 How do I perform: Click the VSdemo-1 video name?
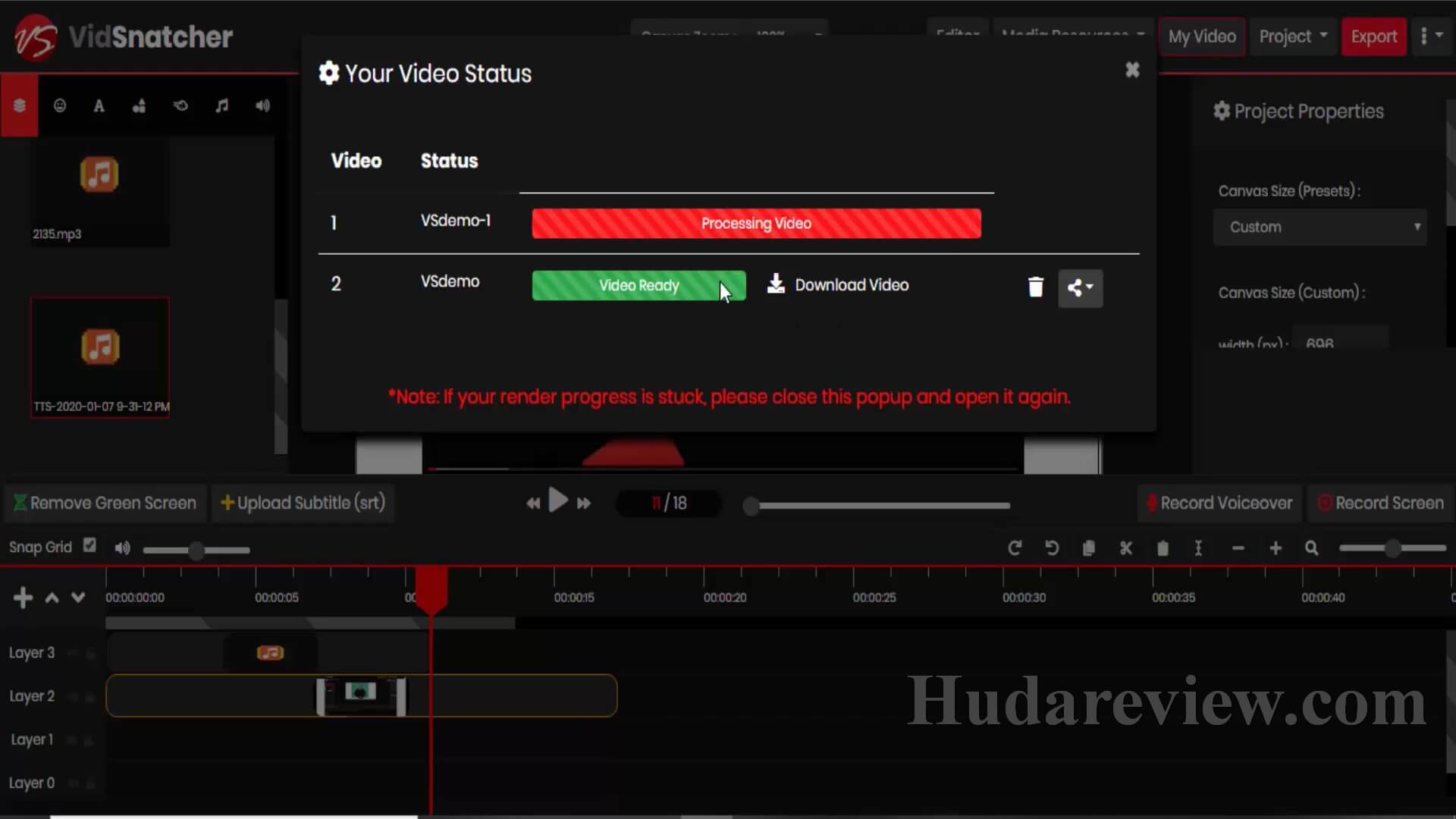pyautogui.click(x=456, y=220)
